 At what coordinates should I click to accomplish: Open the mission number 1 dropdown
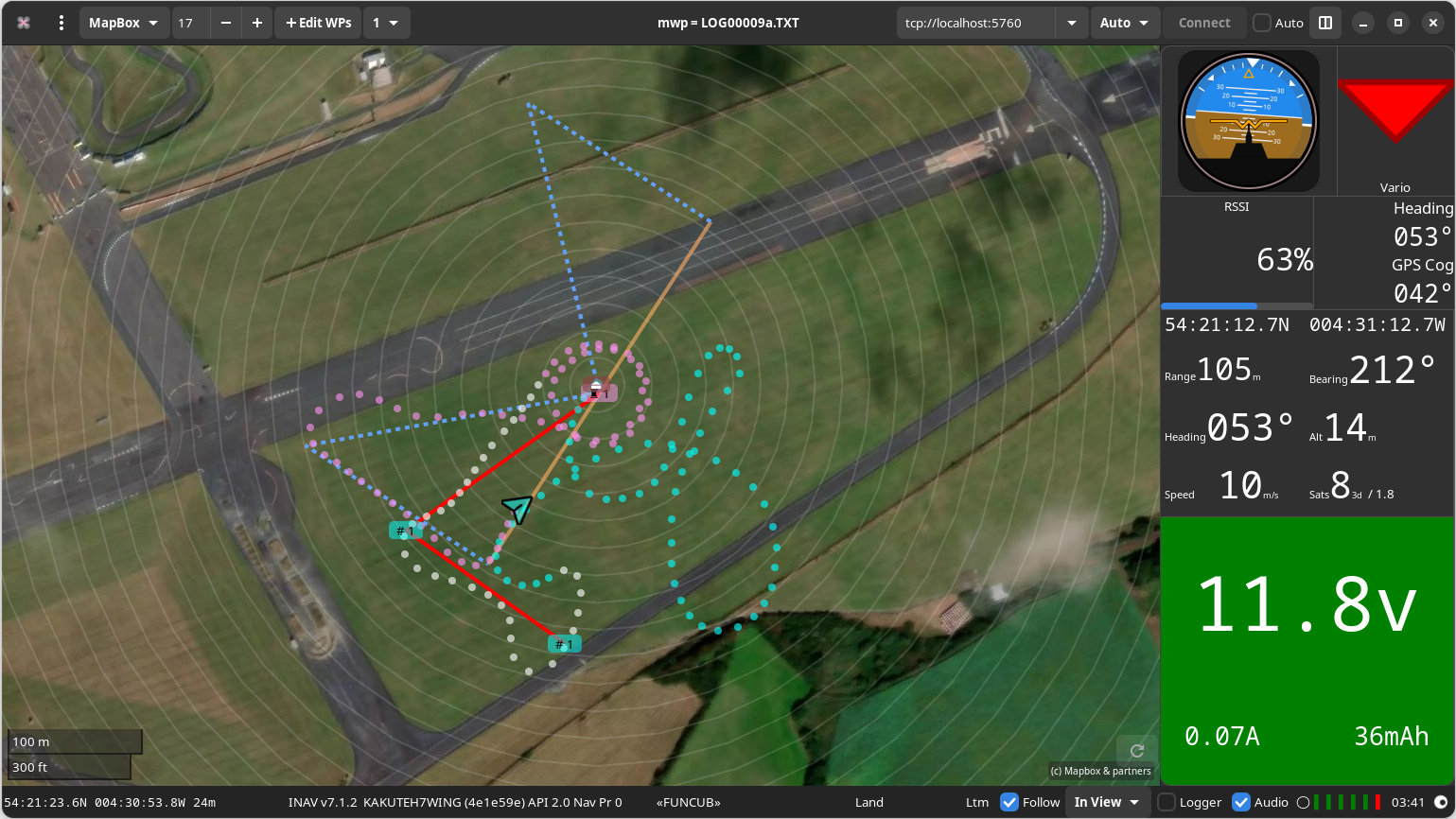point(386,23)
